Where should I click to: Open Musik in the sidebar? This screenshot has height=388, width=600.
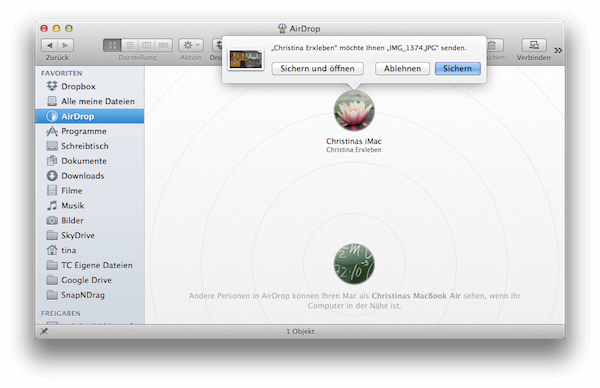click(x=90, y=205)
